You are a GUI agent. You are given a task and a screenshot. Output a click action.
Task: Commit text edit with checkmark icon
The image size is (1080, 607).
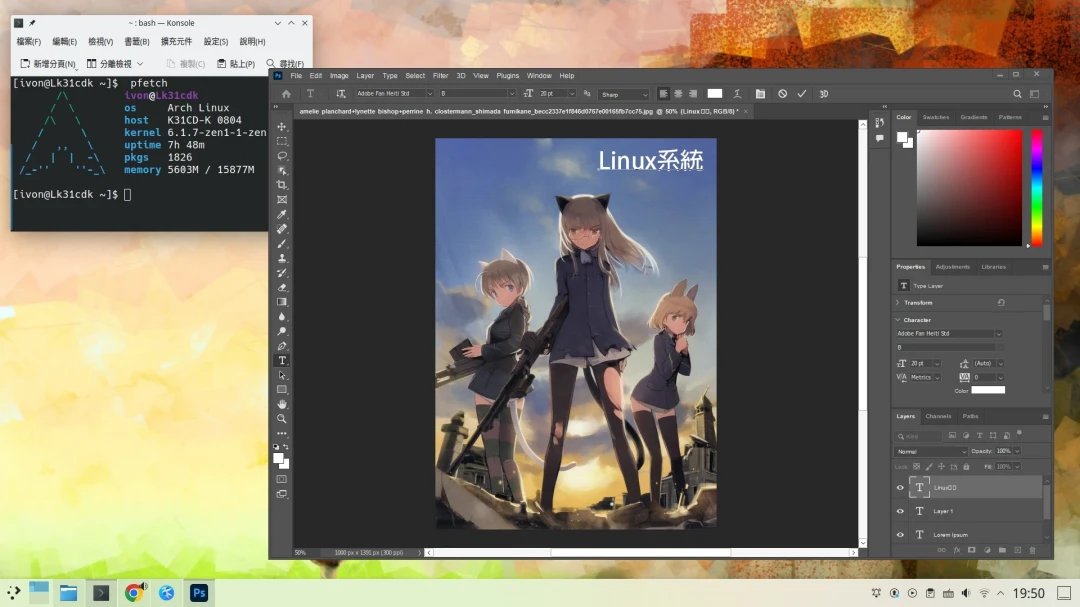coord(801,94)
